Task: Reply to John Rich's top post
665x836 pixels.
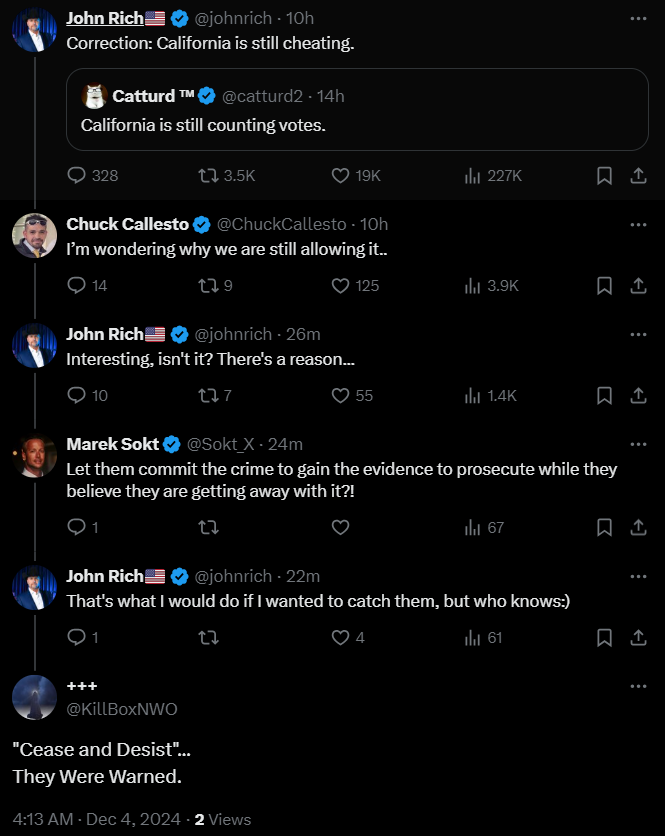Action: [x=77, y=175]
